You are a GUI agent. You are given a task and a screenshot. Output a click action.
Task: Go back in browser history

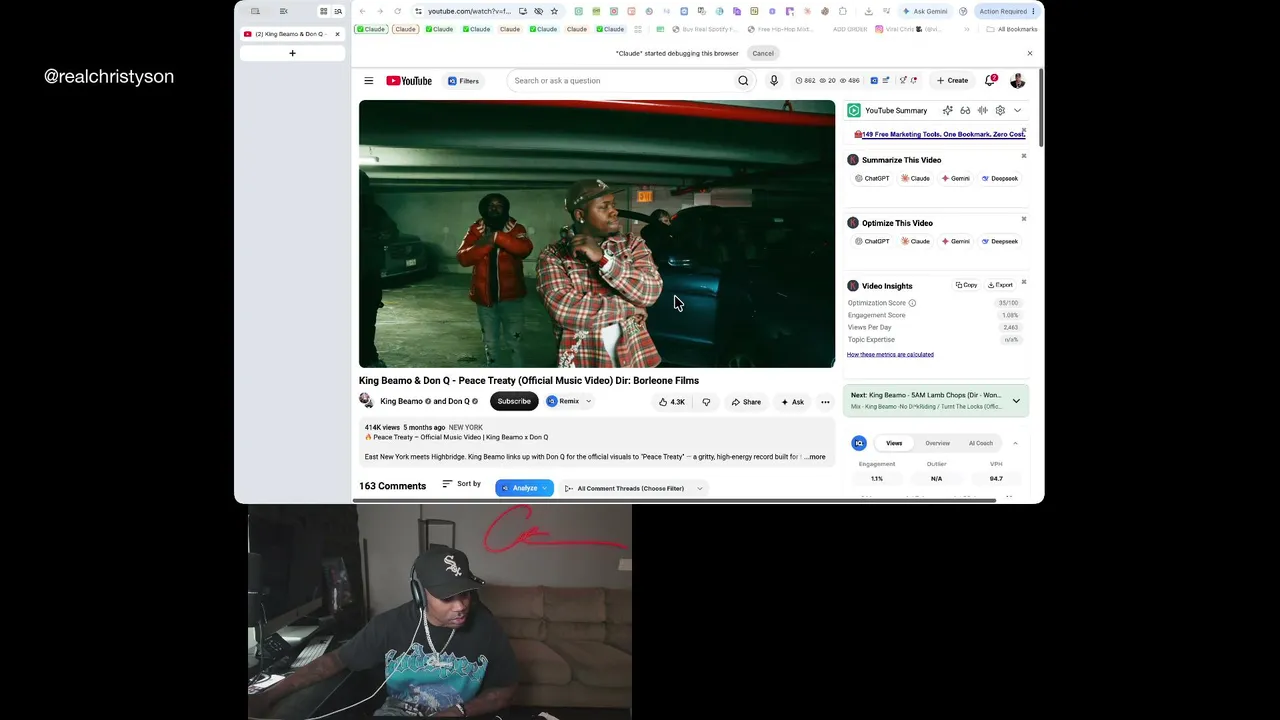tap(362, 11)
